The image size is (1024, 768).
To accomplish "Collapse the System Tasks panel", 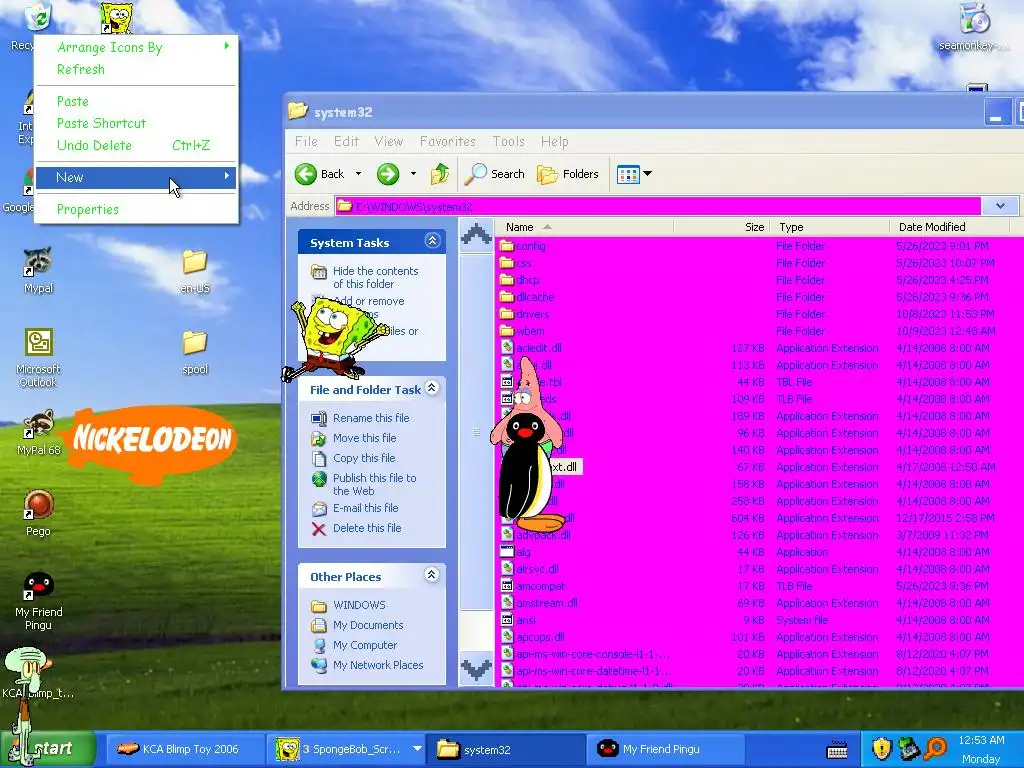I will pos(432,241).
